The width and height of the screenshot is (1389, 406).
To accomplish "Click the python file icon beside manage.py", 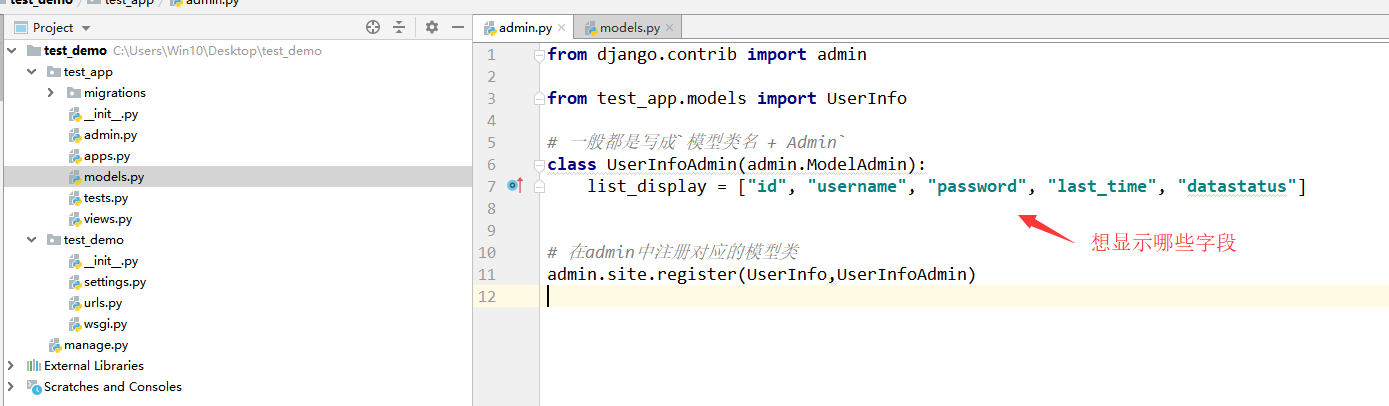I will pos(55,345).
